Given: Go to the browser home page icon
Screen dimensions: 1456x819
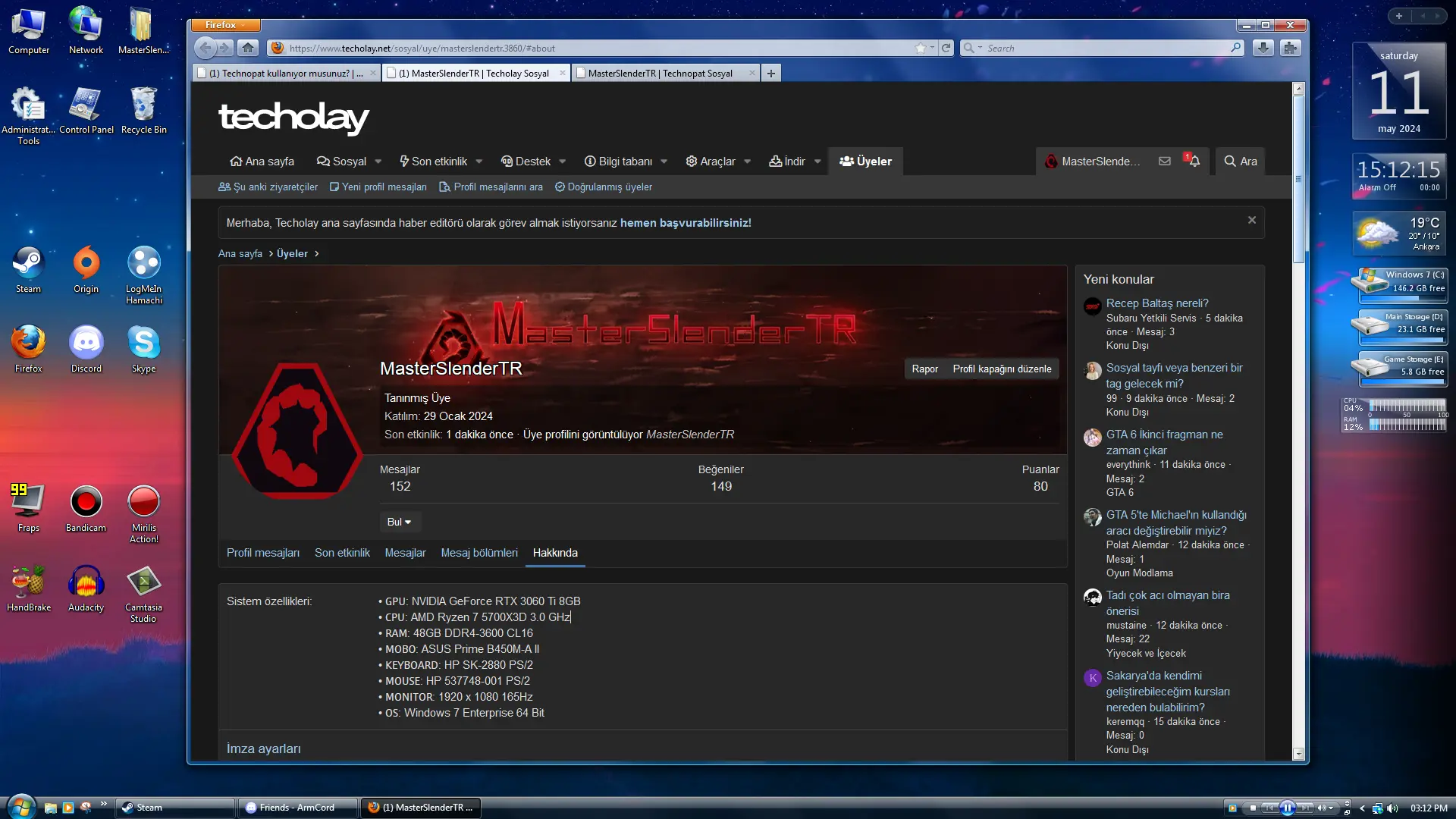Looking at the screenshot, I should (247, 48).
